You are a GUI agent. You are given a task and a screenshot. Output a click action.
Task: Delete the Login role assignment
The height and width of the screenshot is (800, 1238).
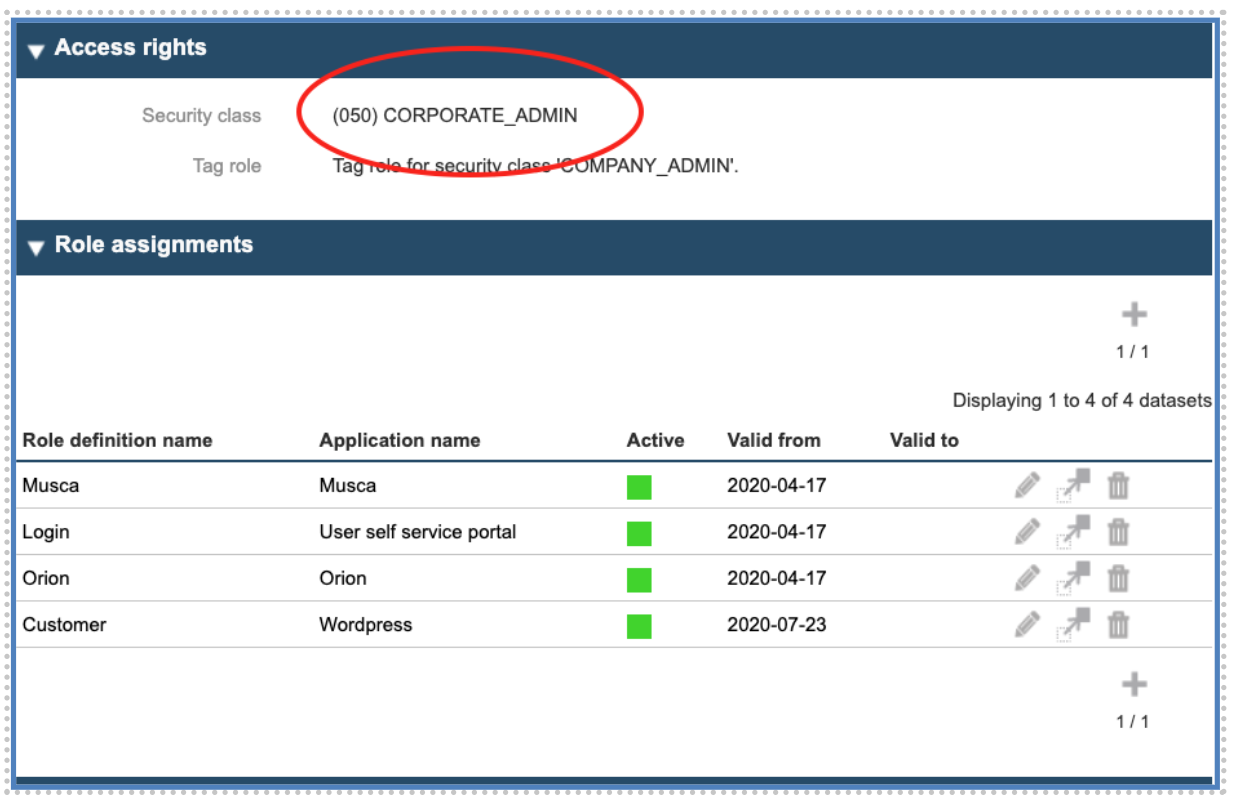click(x=1120, y=531)
